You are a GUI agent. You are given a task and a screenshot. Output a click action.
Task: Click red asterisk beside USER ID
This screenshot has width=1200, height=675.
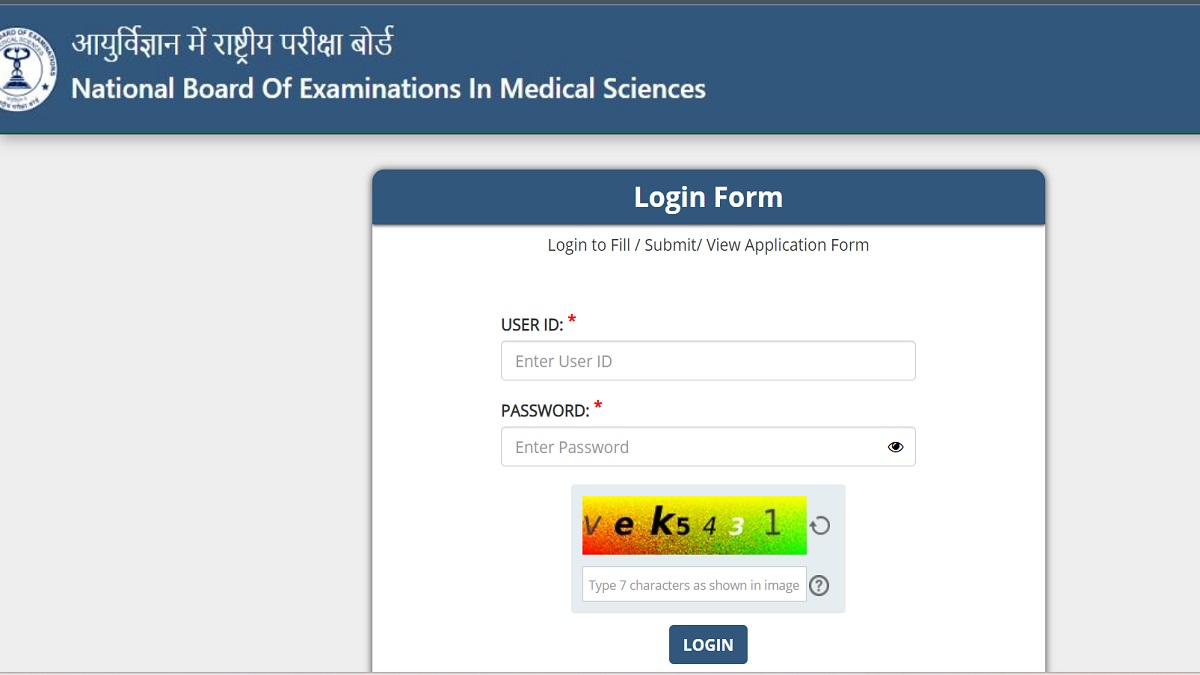572,322
